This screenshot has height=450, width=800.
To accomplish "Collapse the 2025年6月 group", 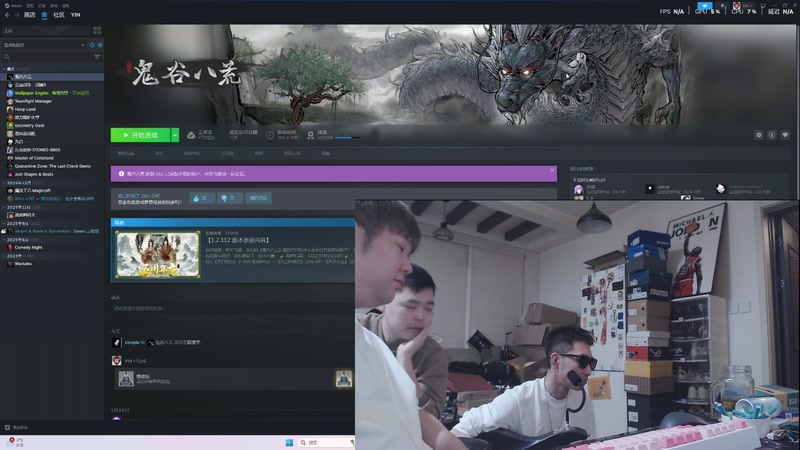I will point(4,239).
